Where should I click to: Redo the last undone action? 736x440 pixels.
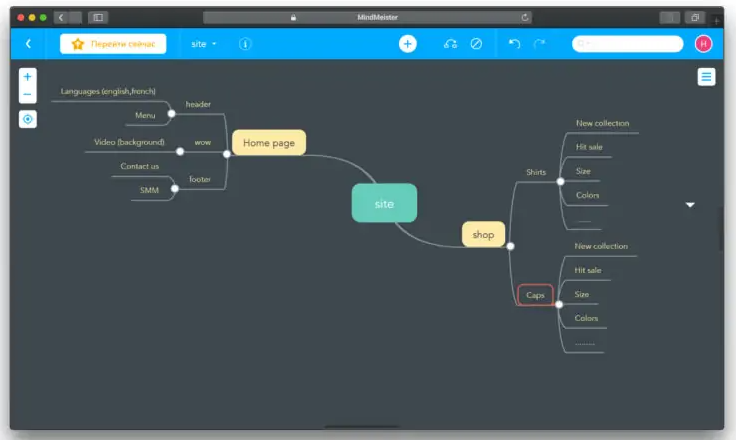click(540, 44)
